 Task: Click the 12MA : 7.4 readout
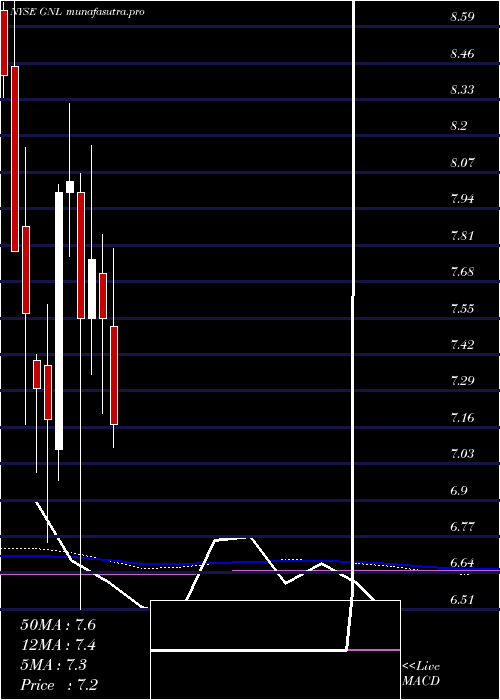pos(58,645)
